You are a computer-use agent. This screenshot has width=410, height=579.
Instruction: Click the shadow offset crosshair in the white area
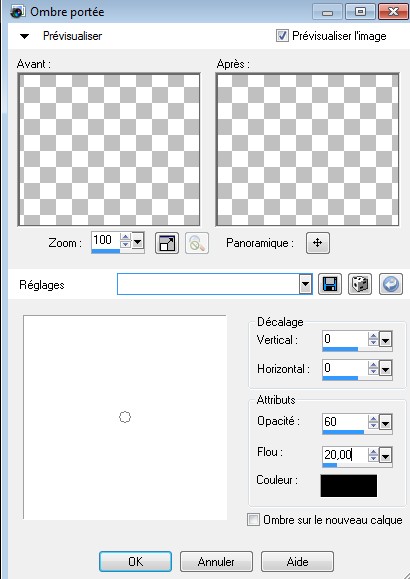coord(125,417)
